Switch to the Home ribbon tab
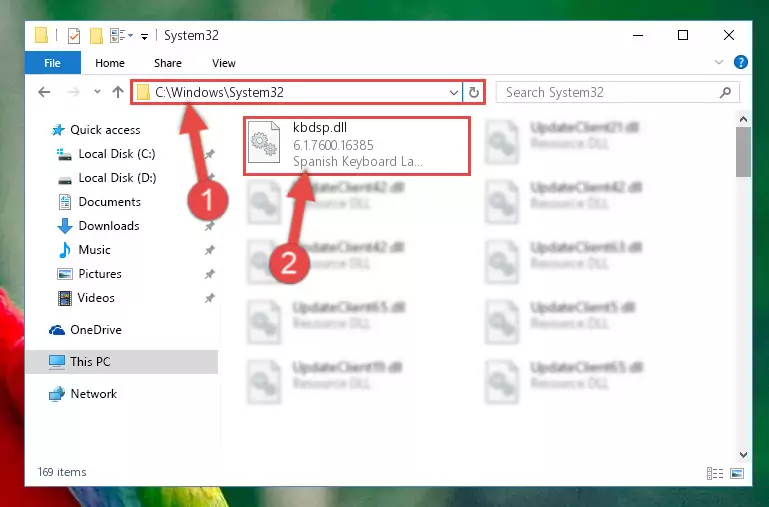This screenshot has width=769, height=507. (110, 63)
